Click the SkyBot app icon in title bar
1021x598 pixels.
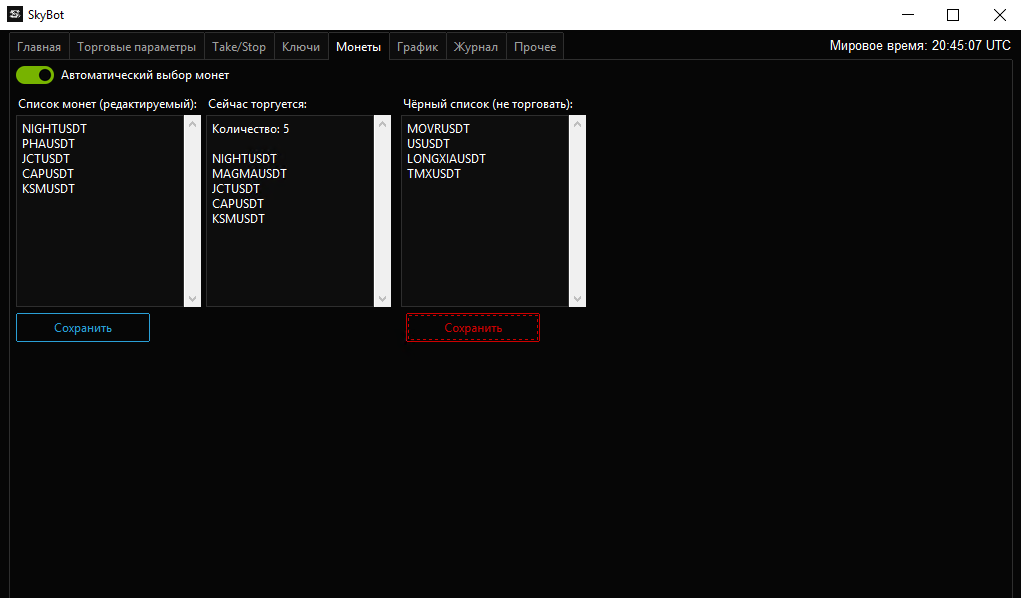15,14
